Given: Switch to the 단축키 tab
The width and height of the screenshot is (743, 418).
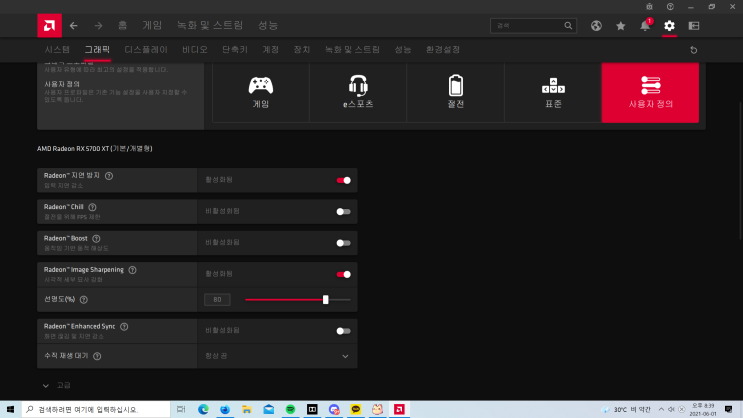Looking at the screenshot, I should pyautogui.click(x=235, y=49).
